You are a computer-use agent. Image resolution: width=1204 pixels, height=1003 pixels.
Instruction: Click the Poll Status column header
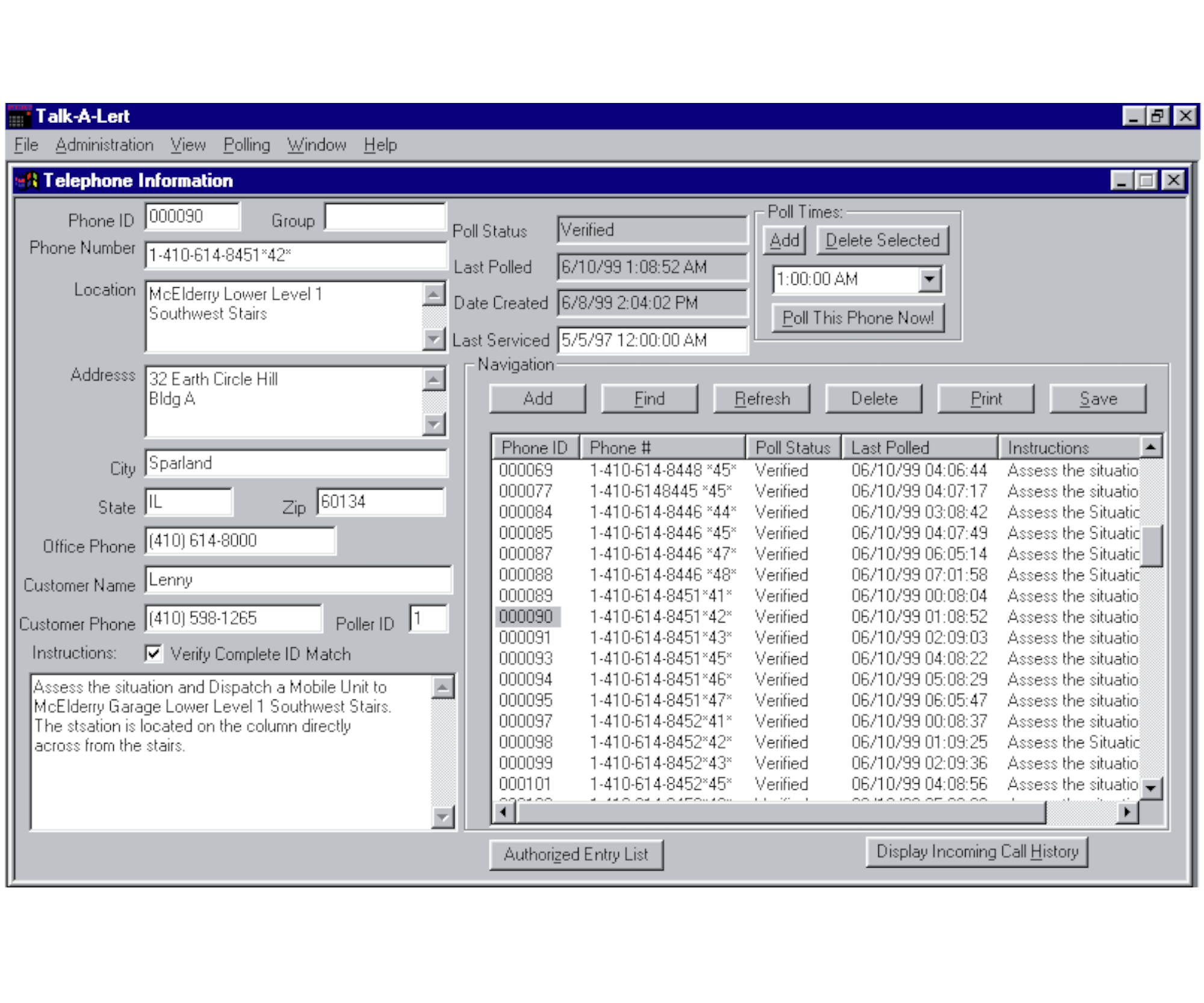tap(794, 448)
